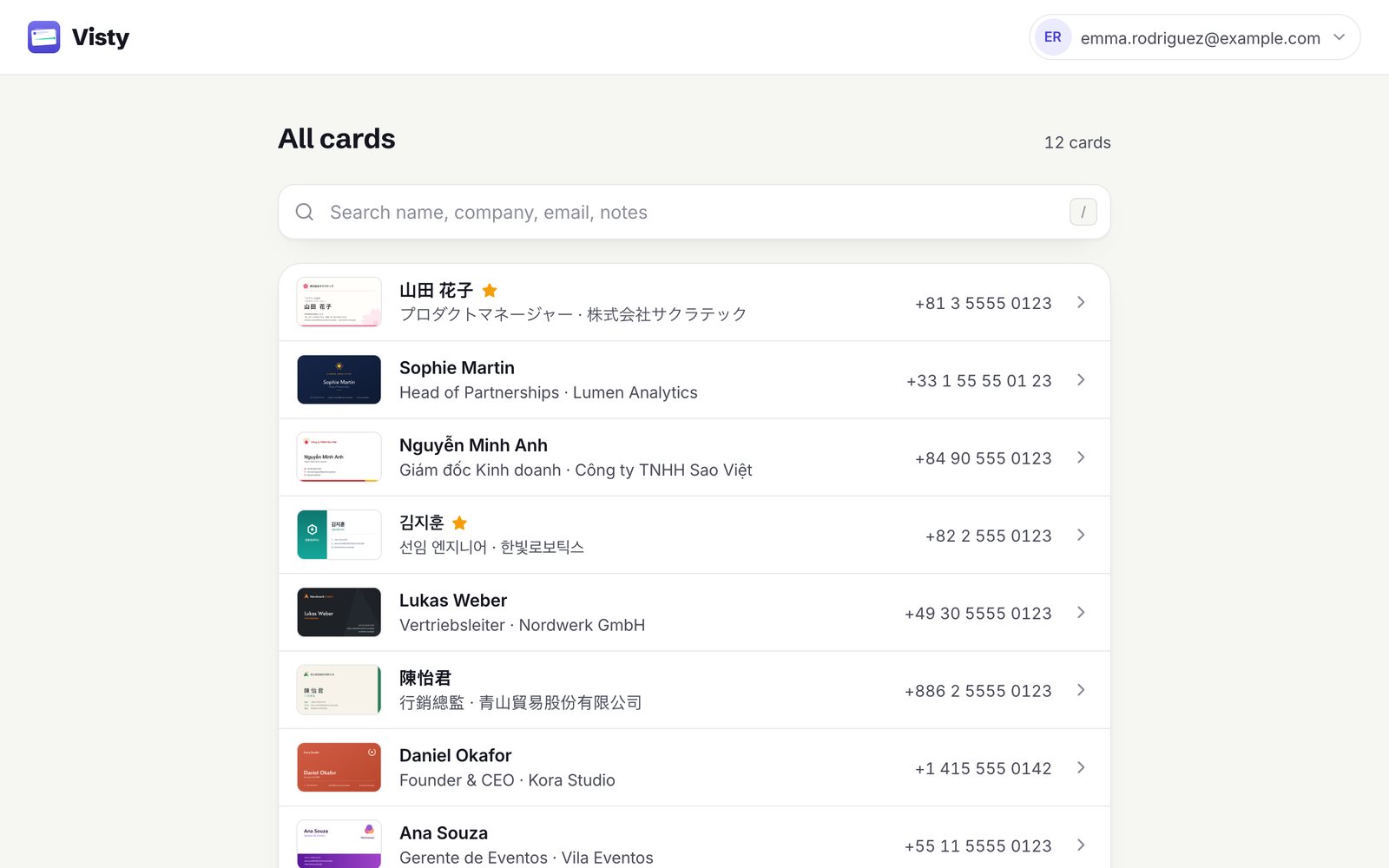Select the Daniel Okafor name
The image size is (1389, 868).
pyautogui.click(x=455, y=755)
